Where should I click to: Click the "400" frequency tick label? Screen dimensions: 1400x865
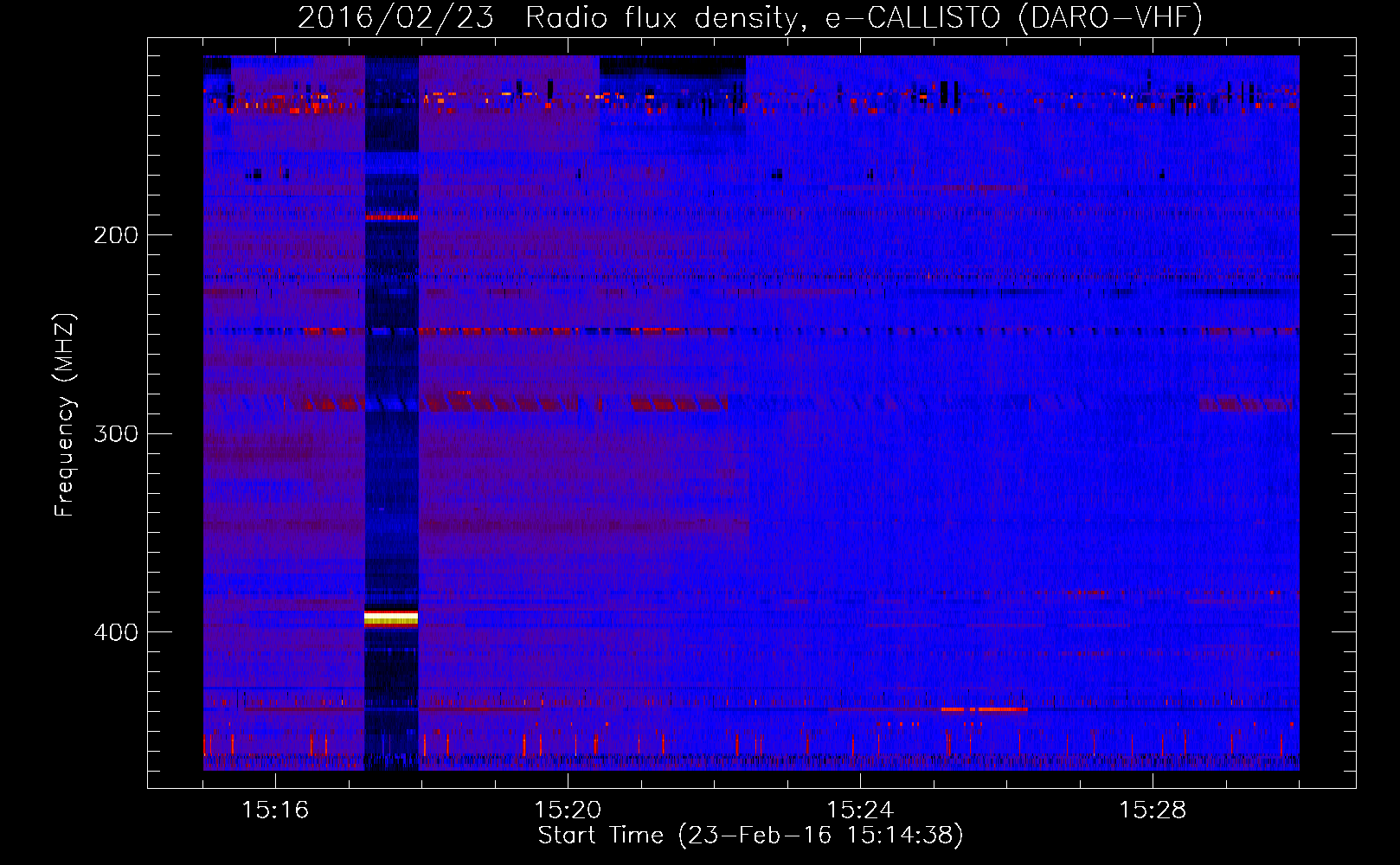coord(116,632)
